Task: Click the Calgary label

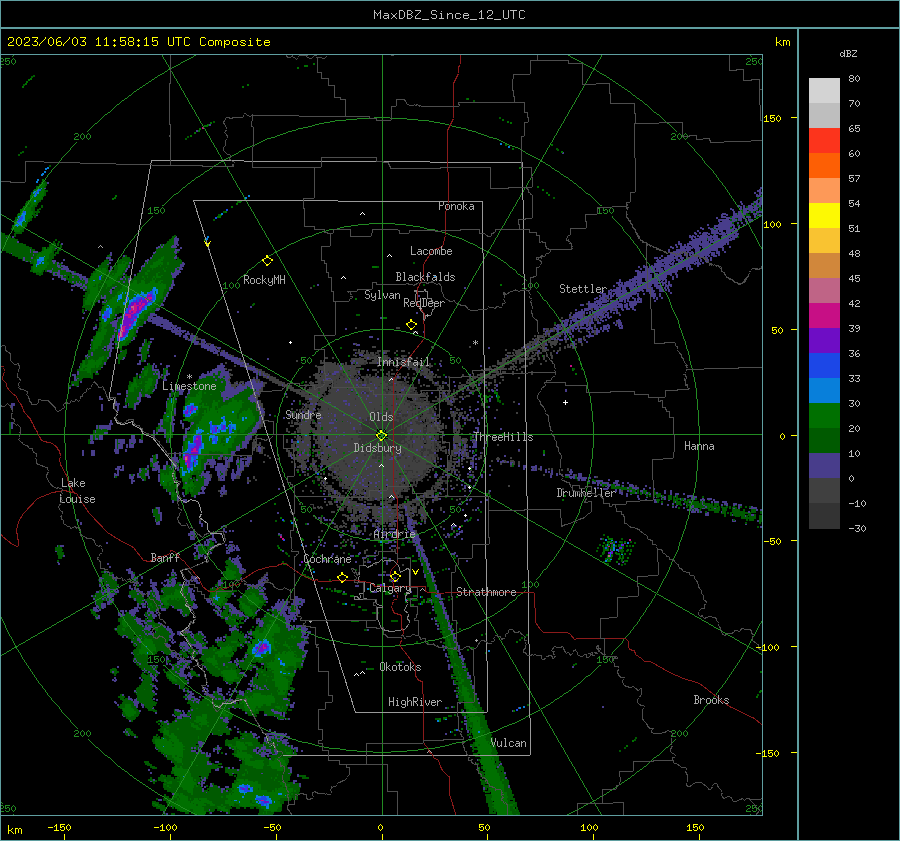Action: click(x=390, y=588)
